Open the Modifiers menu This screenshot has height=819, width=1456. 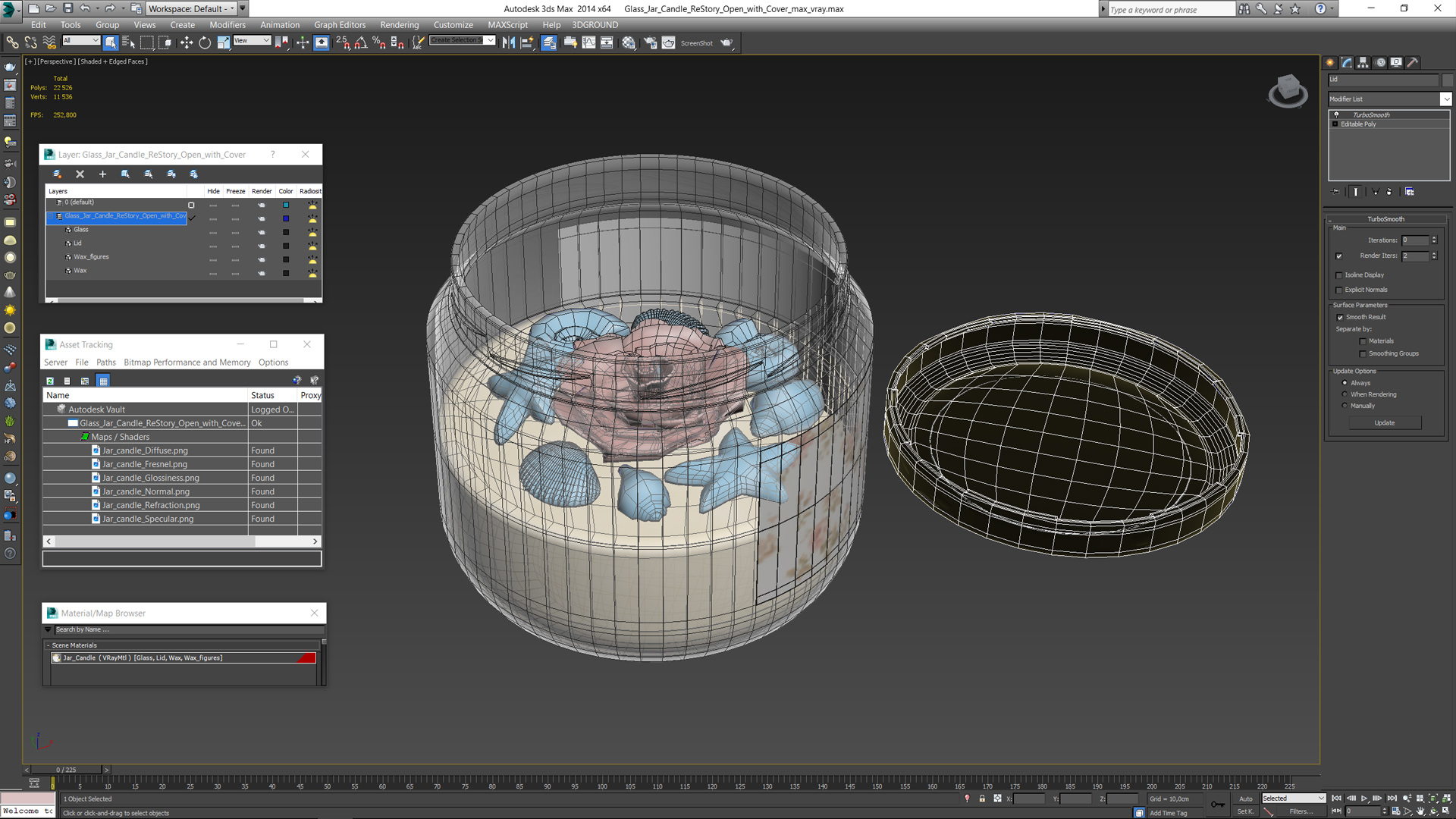coord(227,25)
